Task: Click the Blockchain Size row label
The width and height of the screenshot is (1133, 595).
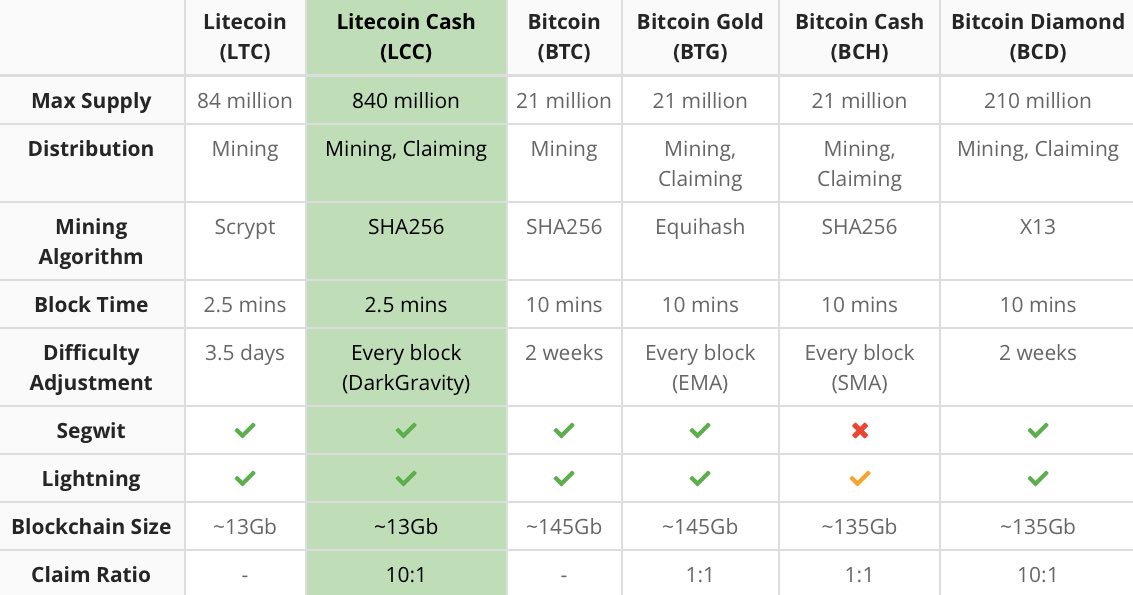Action: pos(91,527)
